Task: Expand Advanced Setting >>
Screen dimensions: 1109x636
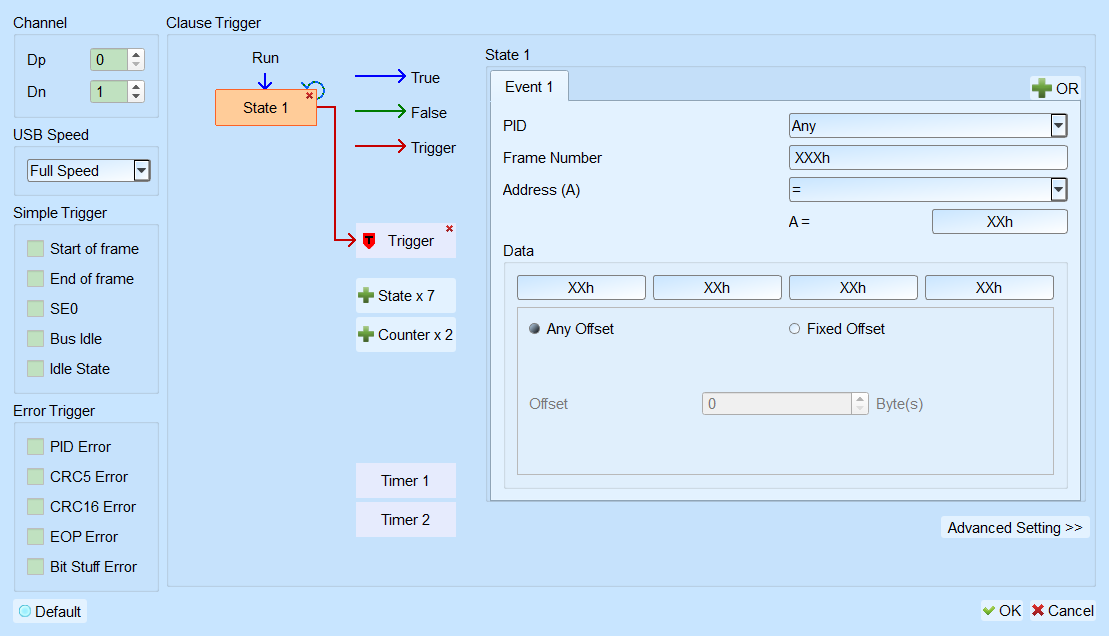Action: coord(1015,528)
